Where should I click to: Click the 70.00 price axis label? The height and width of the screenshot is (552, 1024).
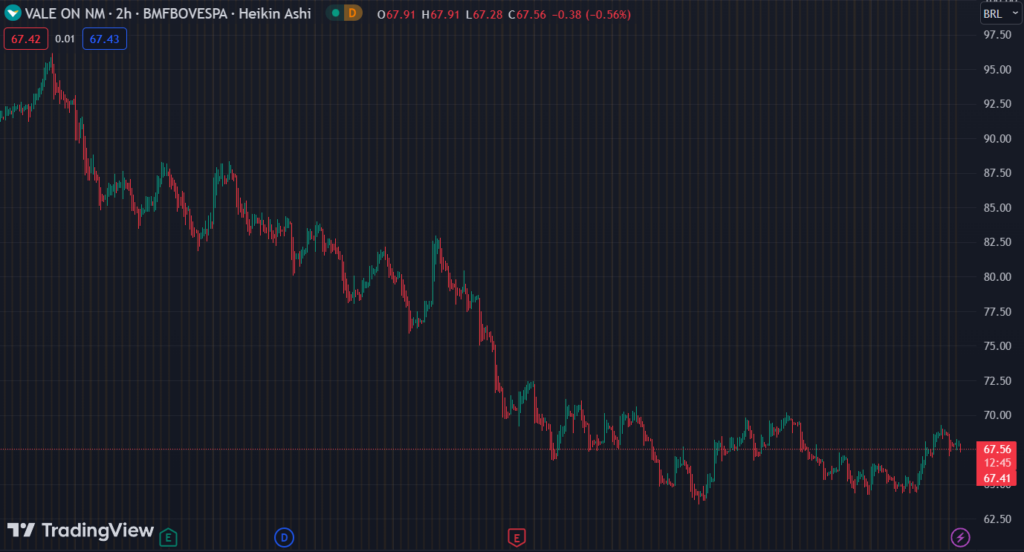(997, 415)
